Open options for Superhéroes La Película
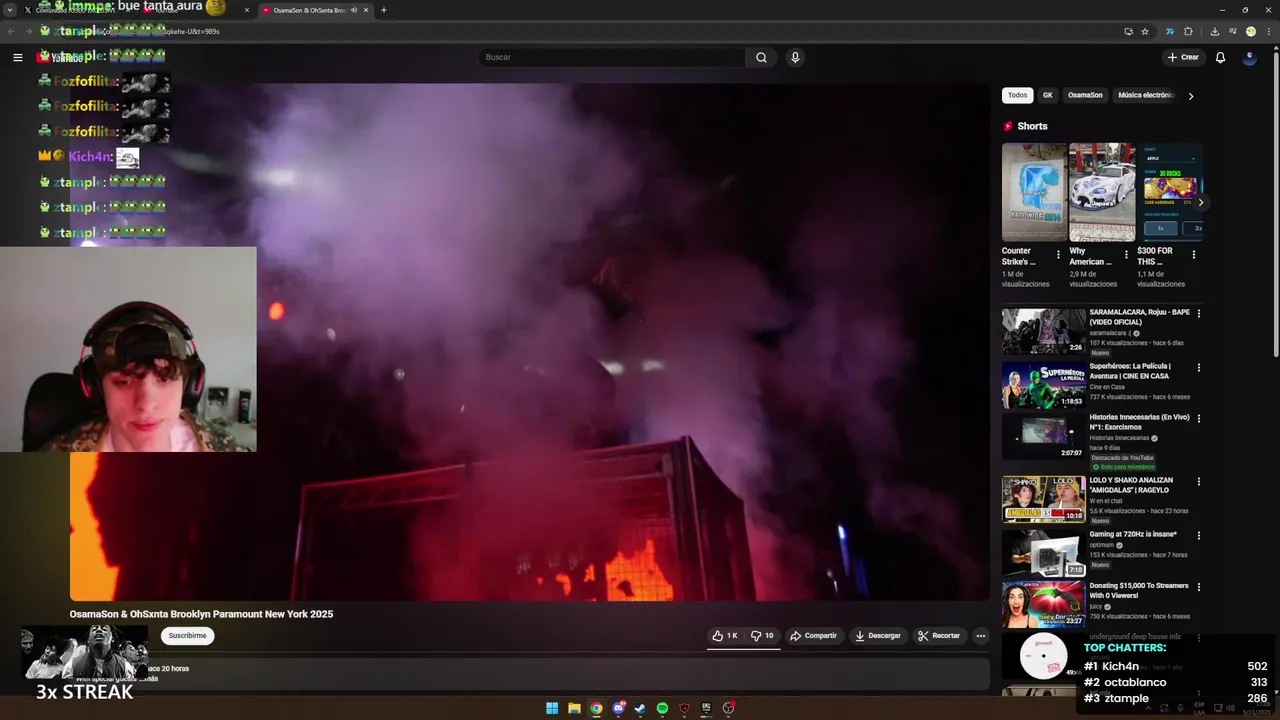Viewport: 1280px width, 720px height. click(1198, 367)
